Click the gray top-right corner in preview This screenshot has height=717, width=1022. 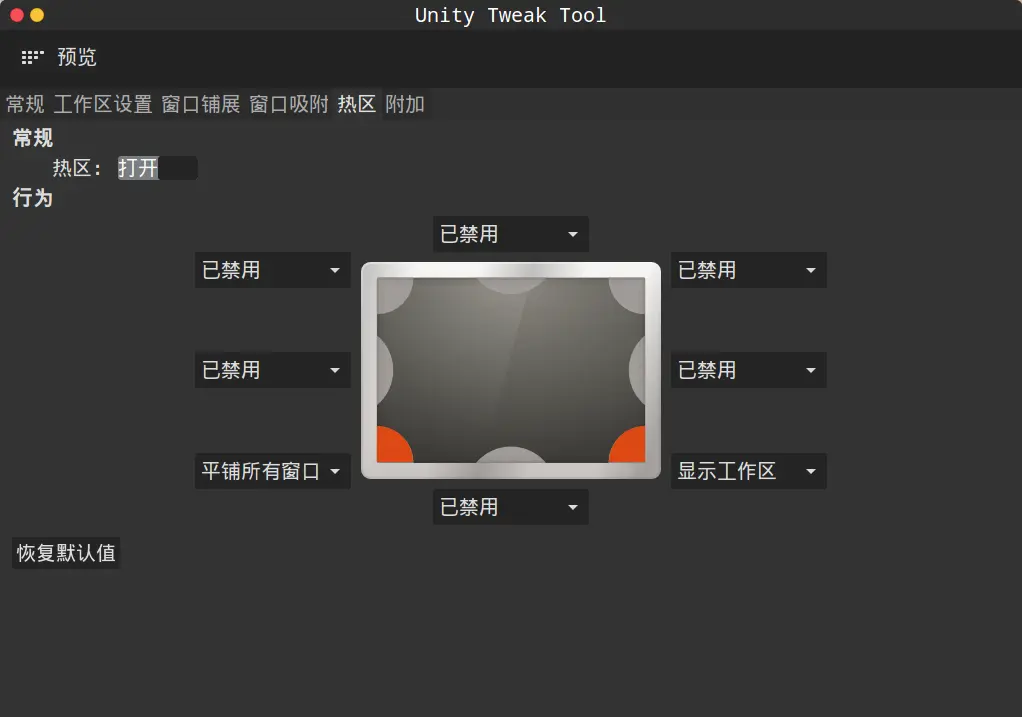(630, 293)
